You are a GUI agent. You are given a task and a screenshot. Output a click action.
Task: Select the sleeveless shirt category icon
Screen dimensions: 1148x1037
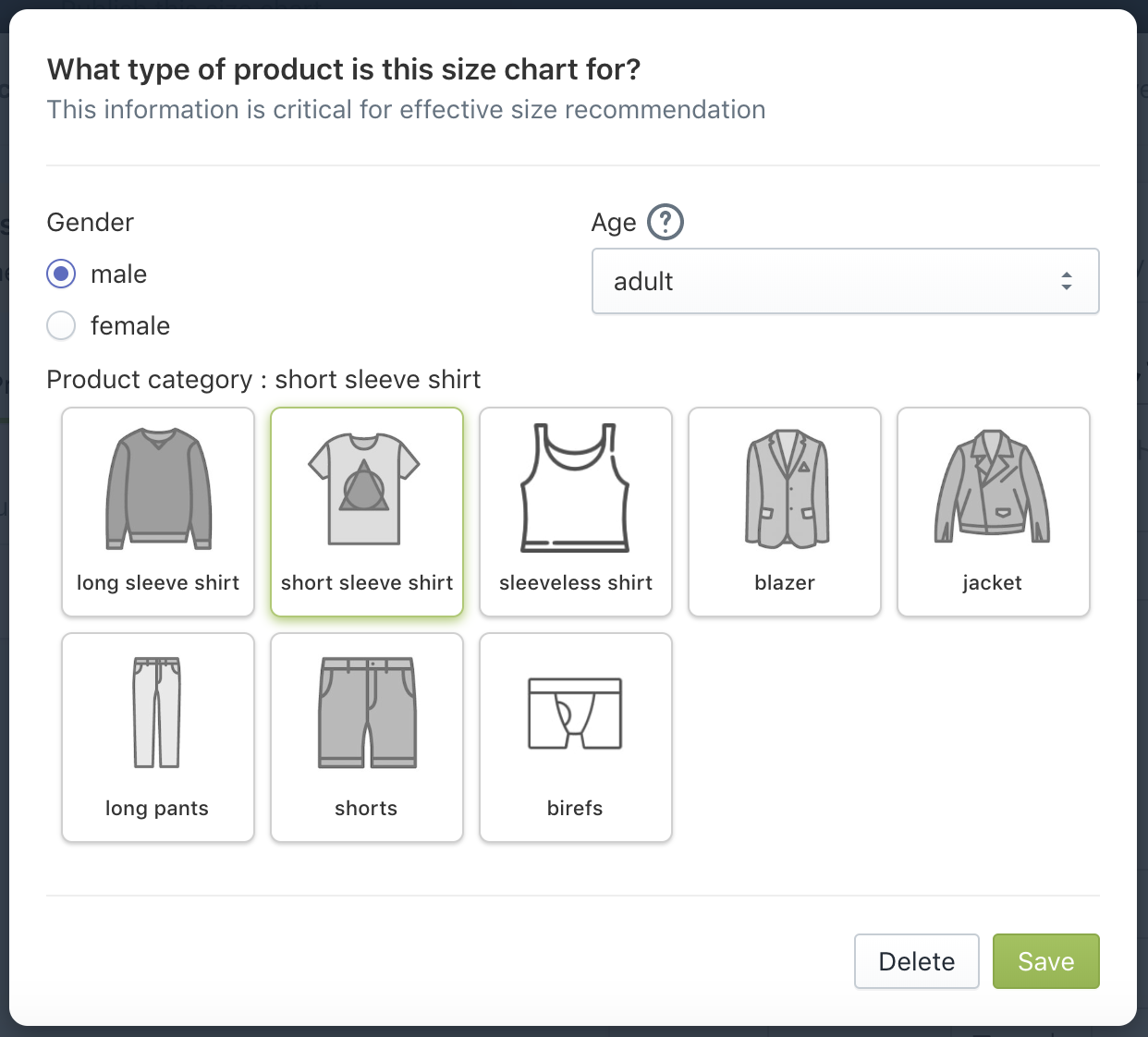(575, 512)
